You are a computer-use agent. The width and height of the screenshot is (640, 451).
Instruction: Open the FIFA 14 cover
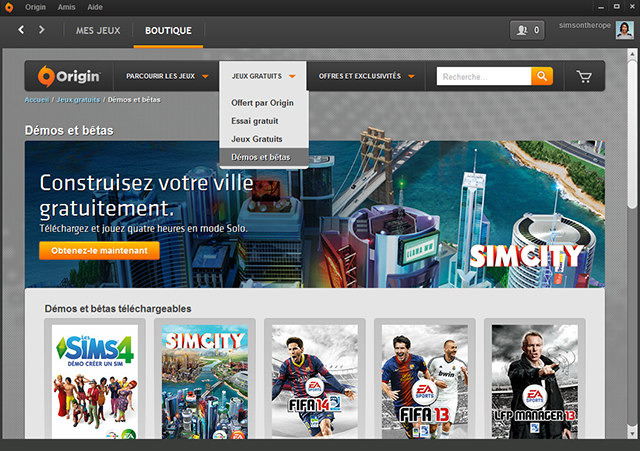click(315, 382)
